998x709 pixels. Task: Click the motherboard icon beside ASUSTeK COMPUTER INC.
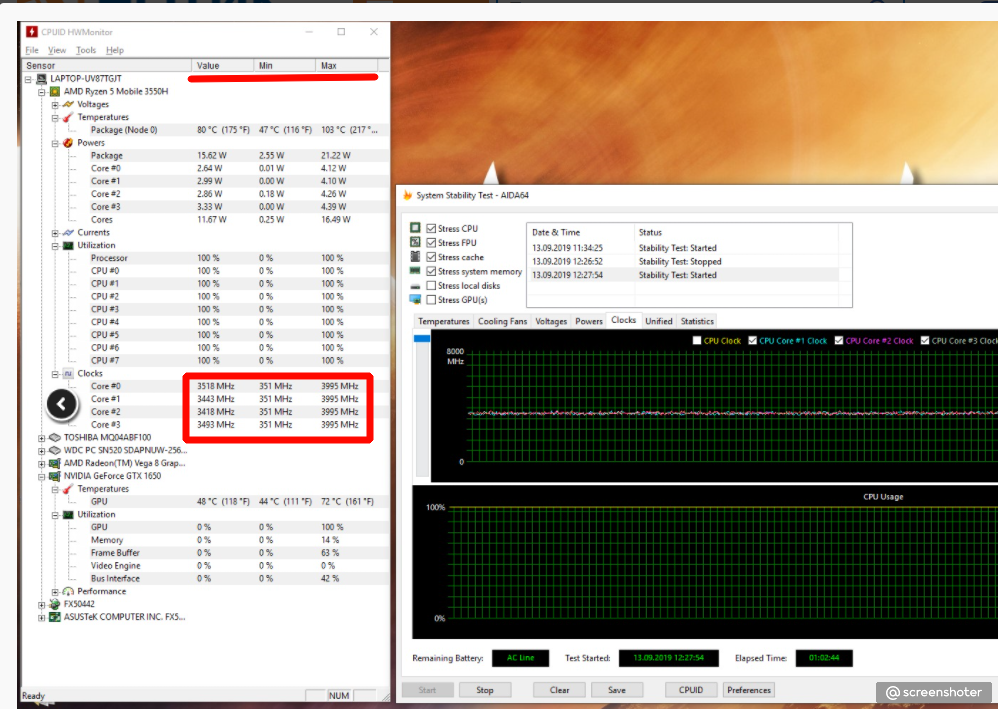tap(55, 617)
